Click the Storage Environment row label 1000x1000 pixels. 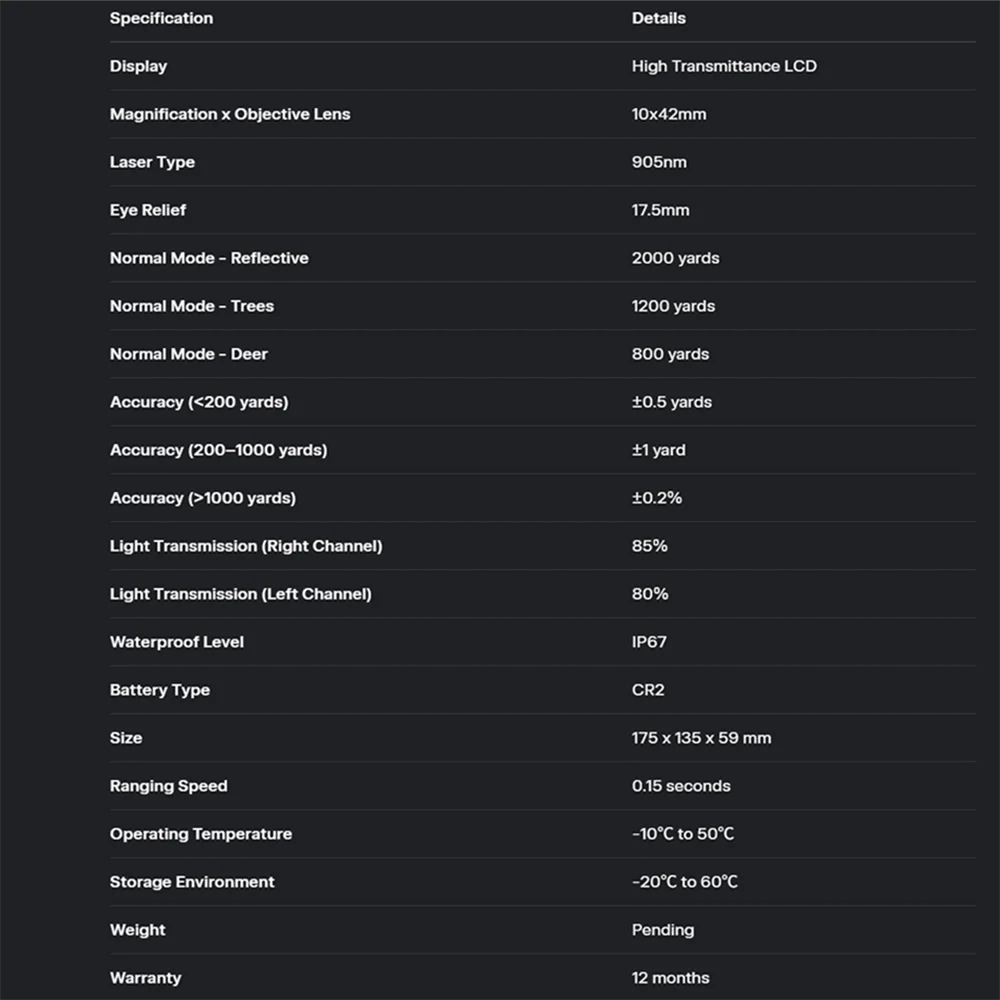click(x=192, y=882)
